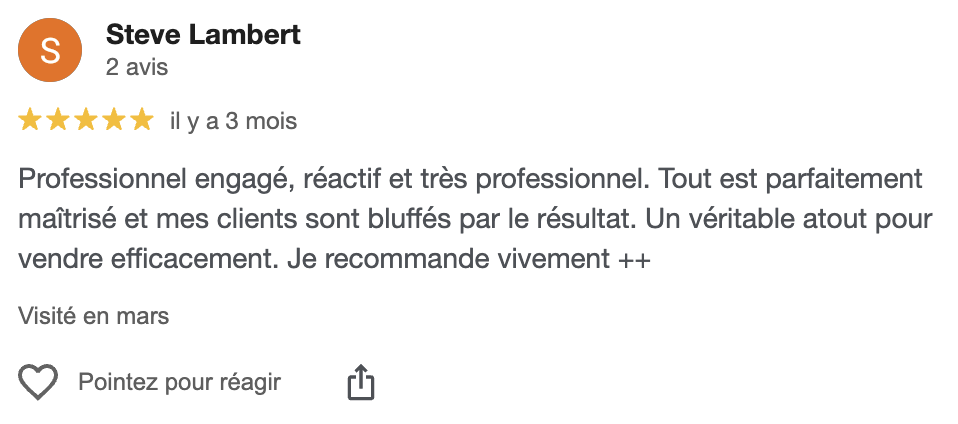Click the second yellow rating star

[57, 120]
